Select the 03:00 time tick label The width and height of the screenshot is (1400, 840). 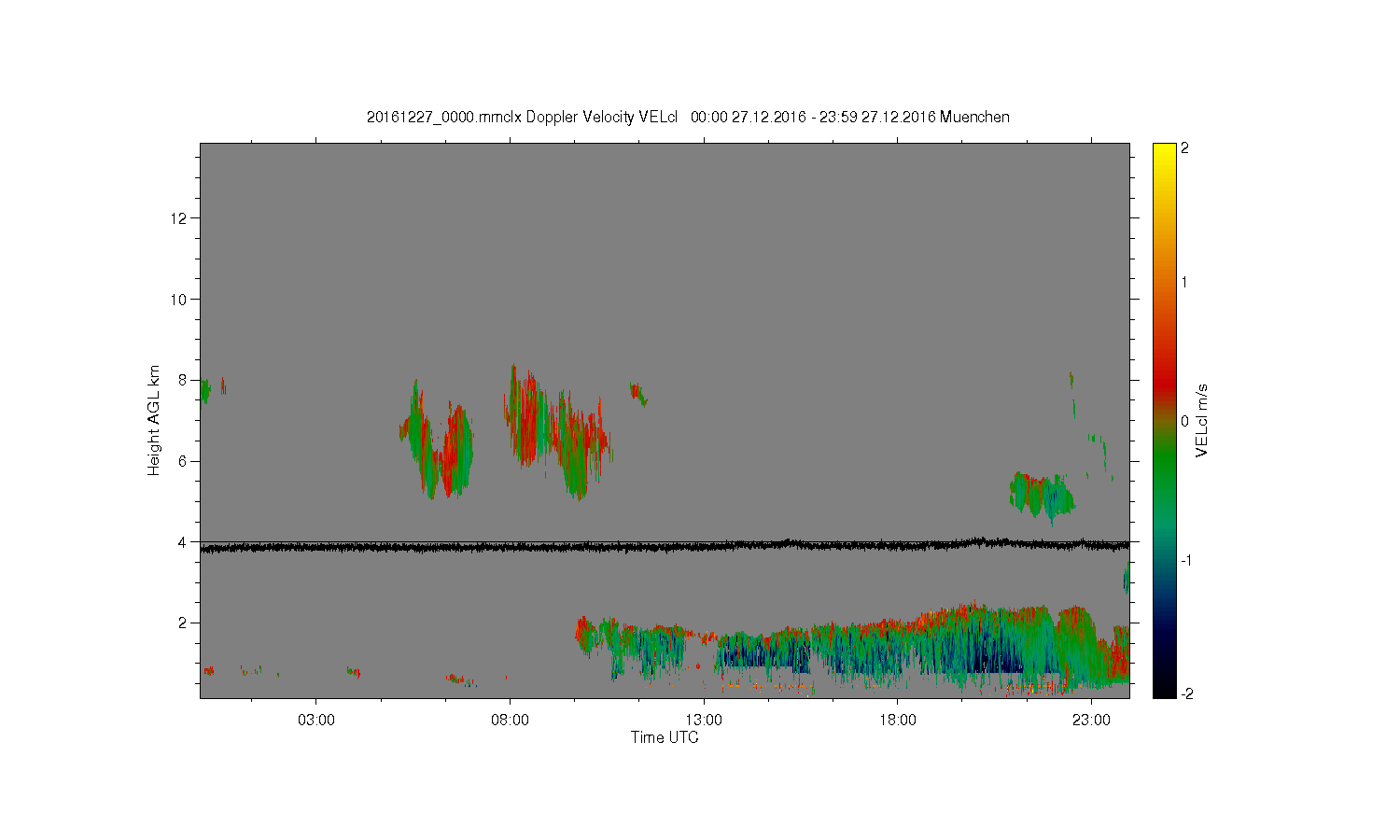pos(315,721)
